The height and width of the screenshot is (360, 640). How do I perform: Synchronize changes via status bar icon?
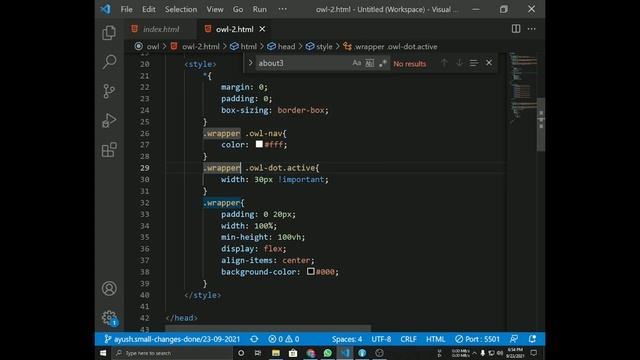[x=254, y=339]
